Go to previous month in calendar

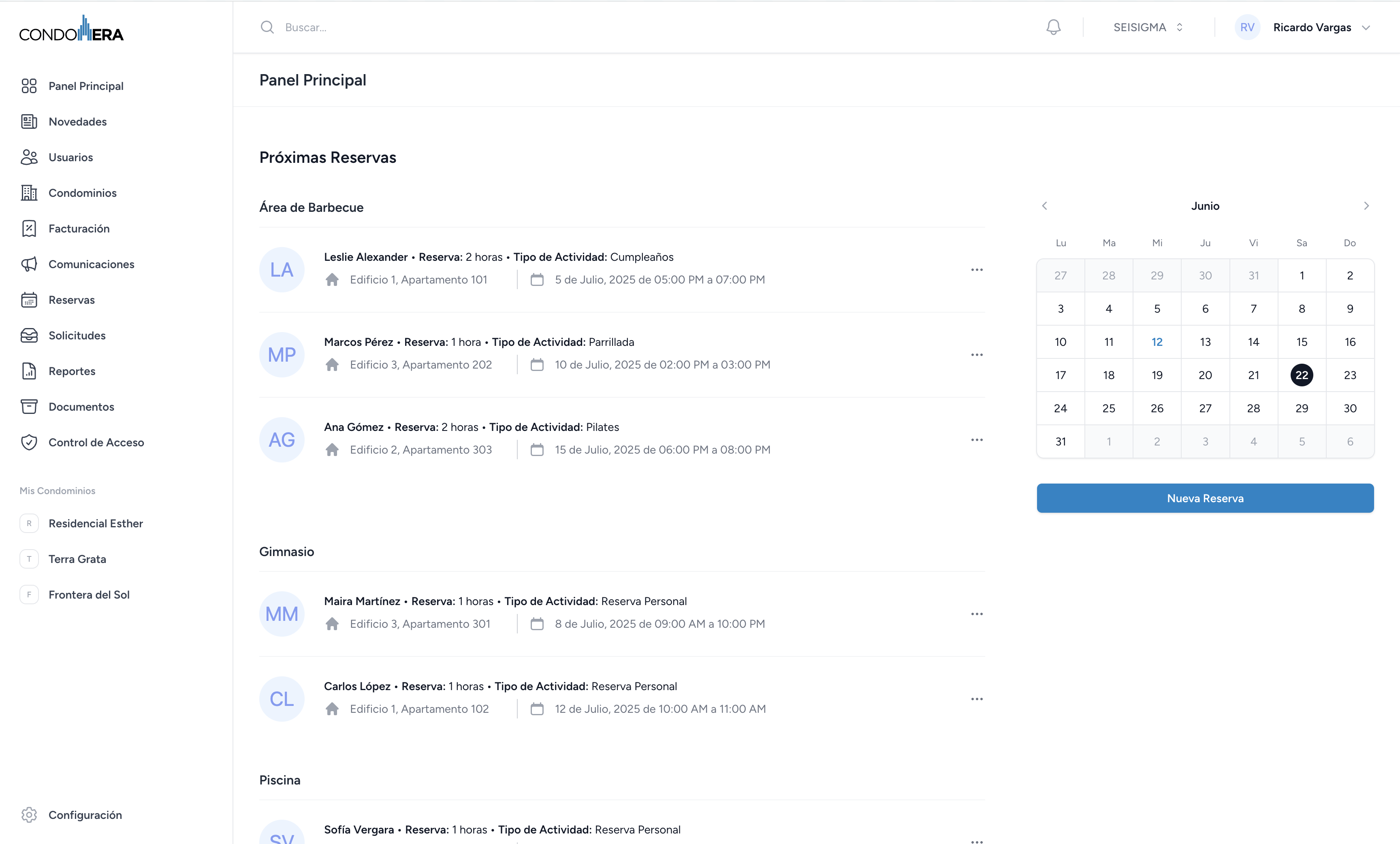[1044, 206]
